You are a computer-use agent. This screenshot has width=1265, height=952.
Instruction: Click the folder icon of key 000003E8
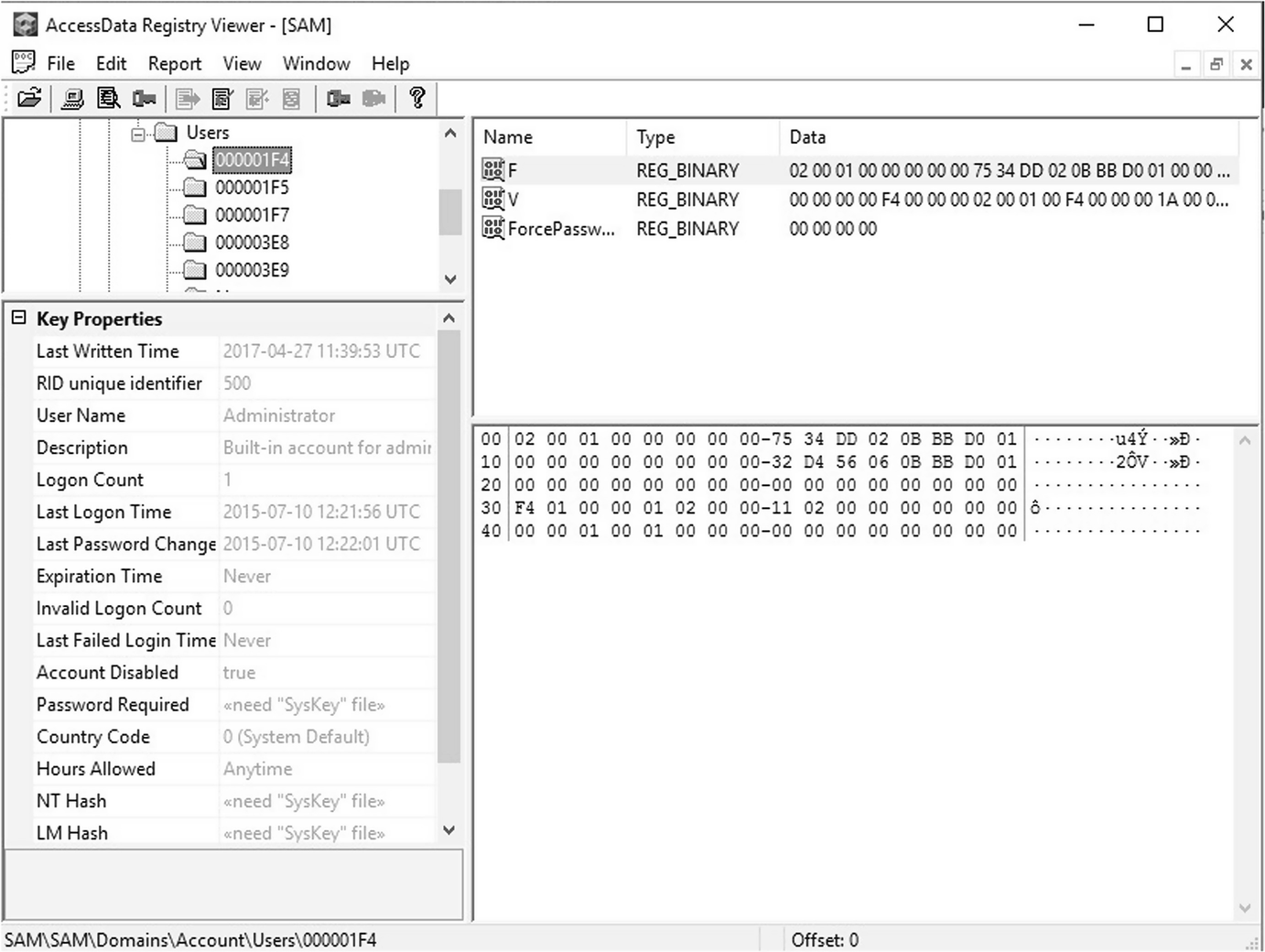195,243
